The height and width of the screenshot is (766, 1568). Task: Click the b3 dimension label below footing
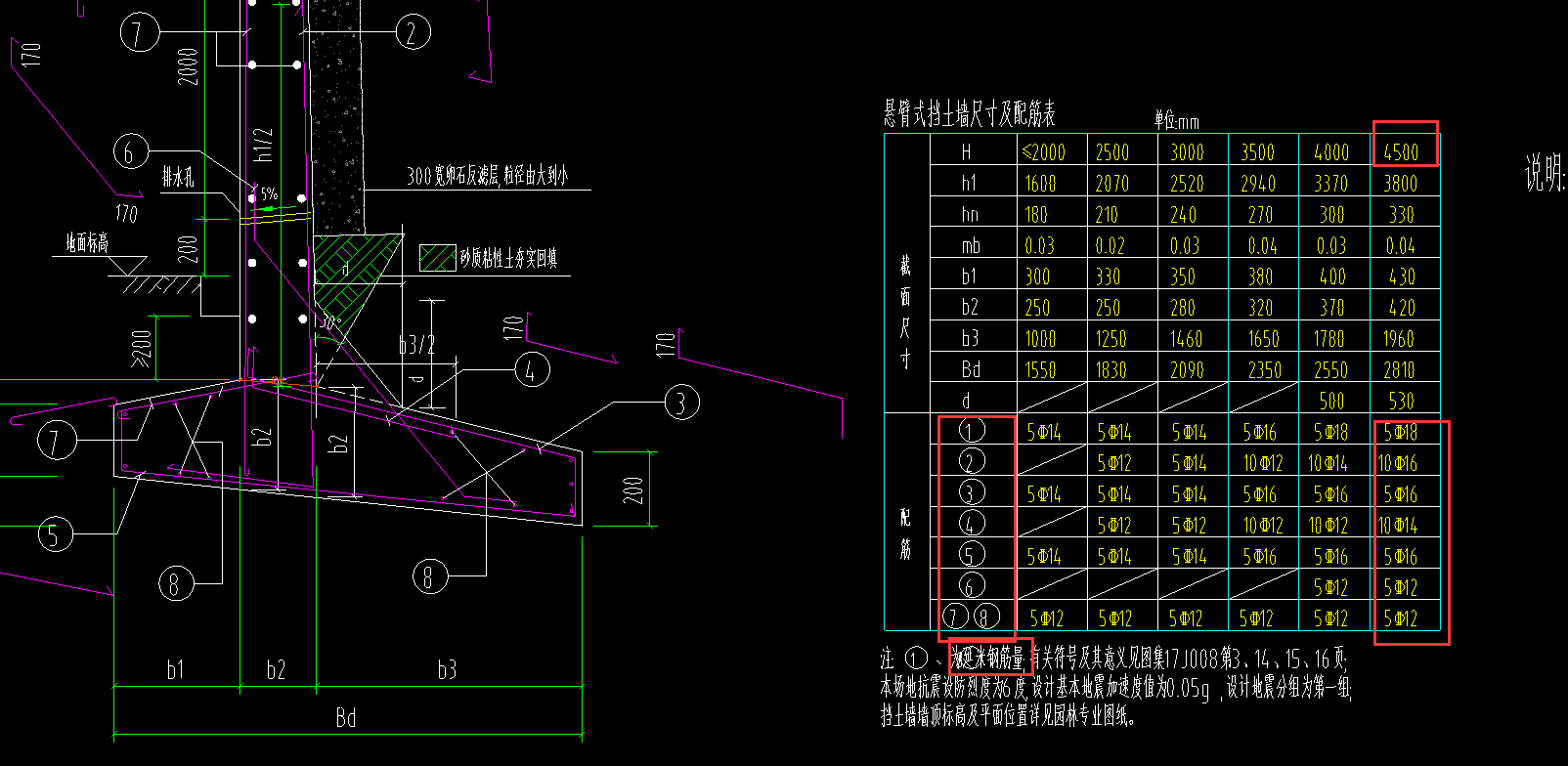(447, 670)
